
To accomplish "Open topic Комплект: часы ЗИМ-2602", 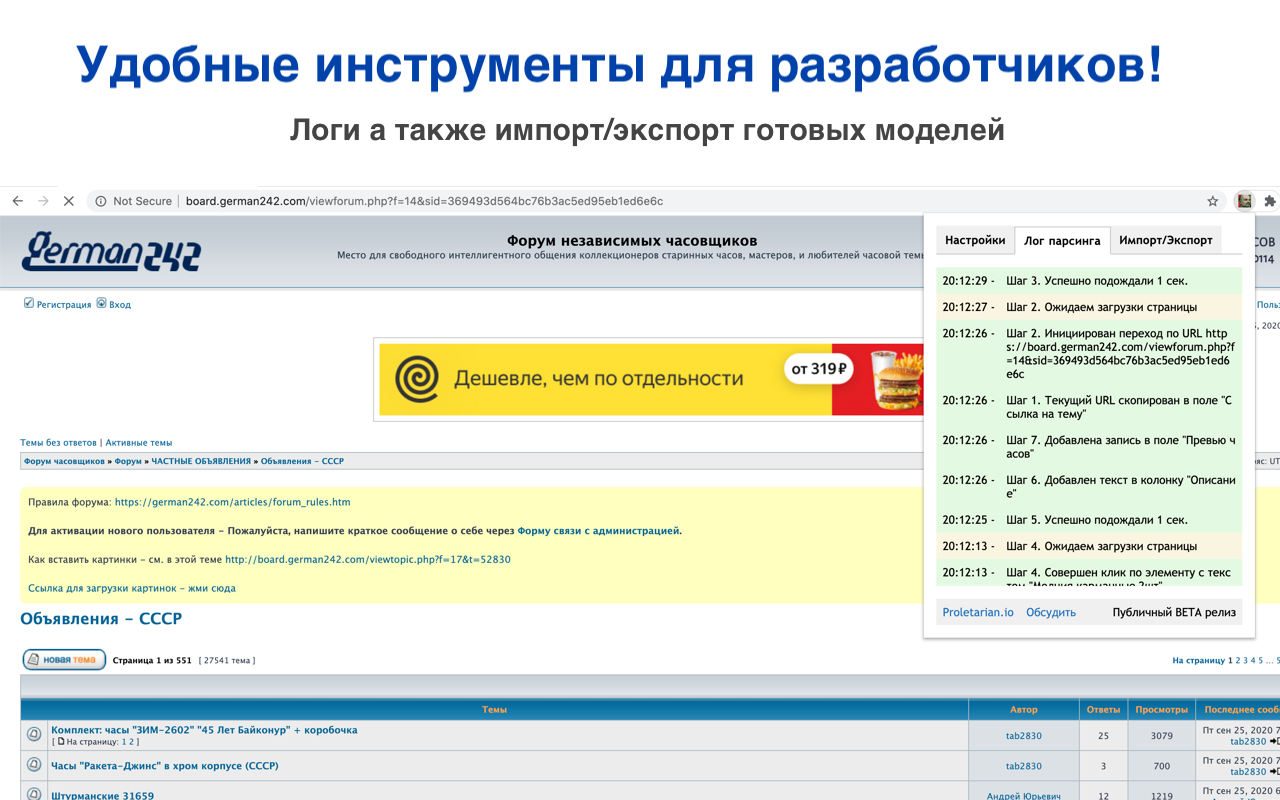I will (x=204, y=730).
